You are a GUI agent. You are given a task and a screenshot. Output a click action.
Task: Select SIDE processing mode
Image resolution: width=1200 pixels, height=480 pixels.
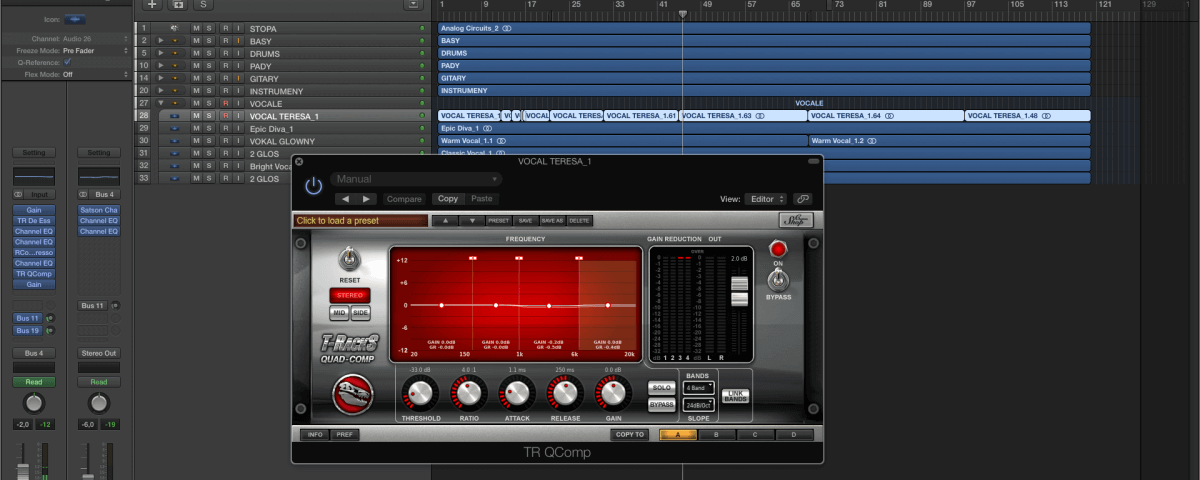[x=361, y=313]
